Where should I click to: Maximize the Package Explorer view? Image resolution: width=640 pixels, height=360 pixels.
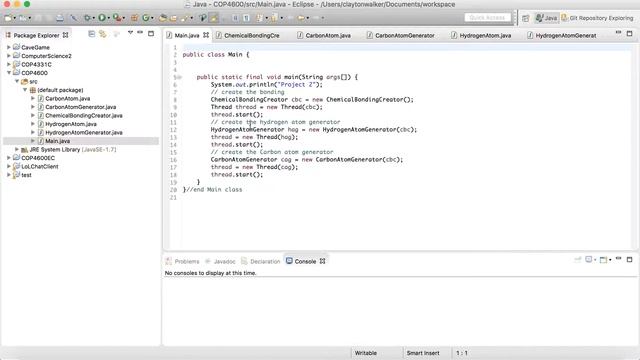(151, 33)
